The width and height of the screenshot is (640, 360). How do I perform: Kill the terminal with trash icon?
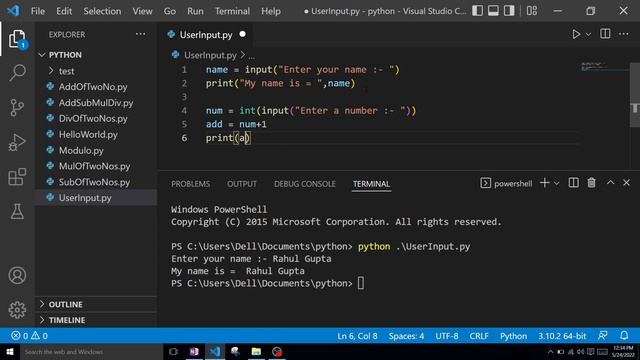click(x=591, y=183)
